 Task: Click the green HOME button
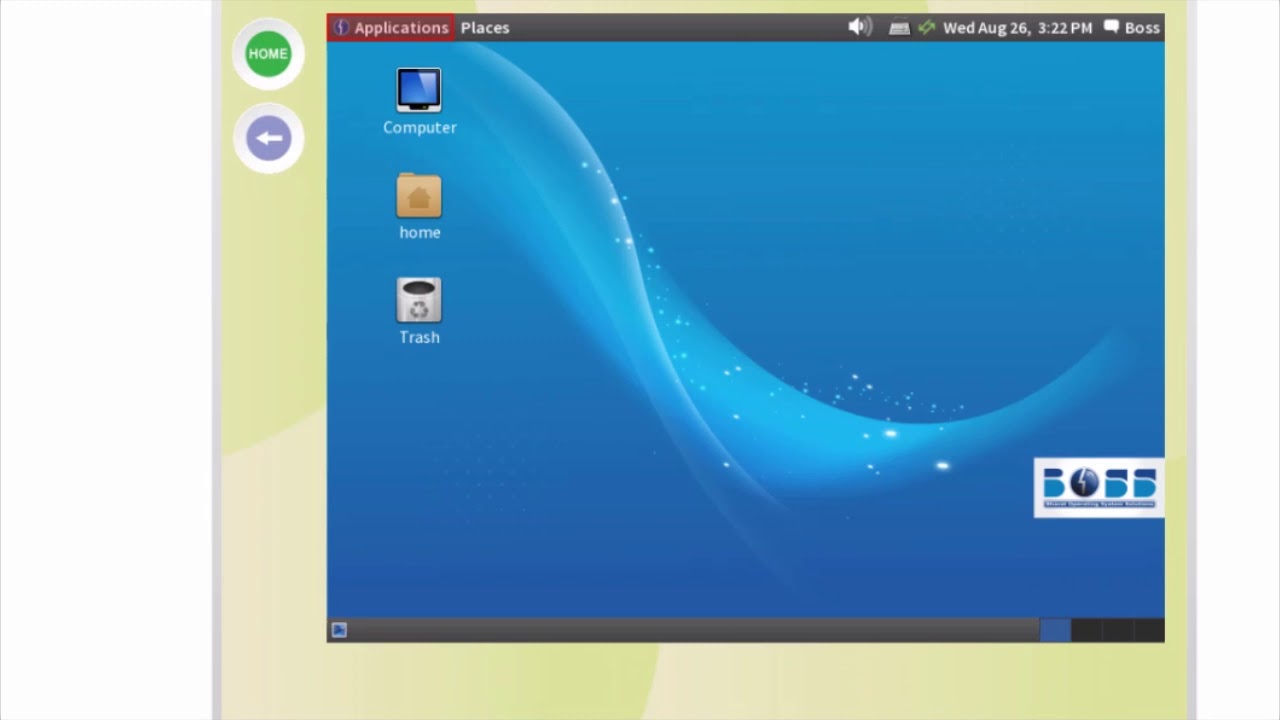pyautogui.click(x=268, y=54)
